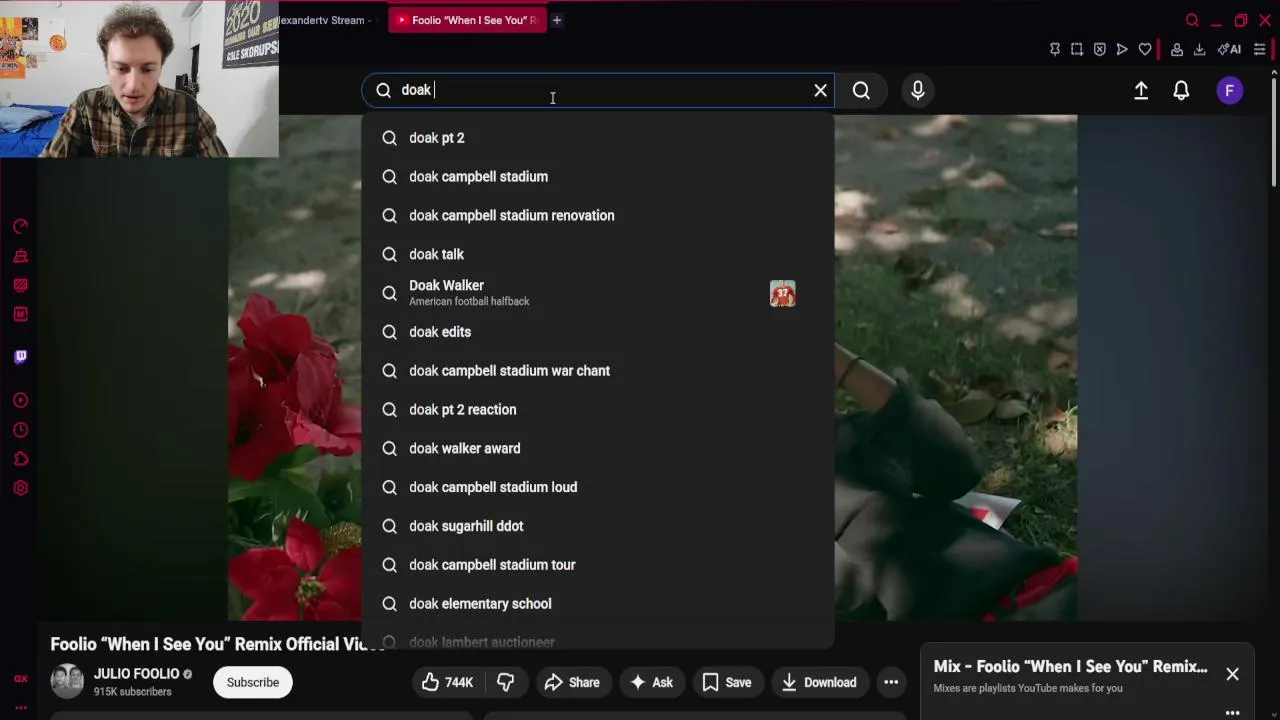Open the AI assistant toolbar button

click(1229, 49)
